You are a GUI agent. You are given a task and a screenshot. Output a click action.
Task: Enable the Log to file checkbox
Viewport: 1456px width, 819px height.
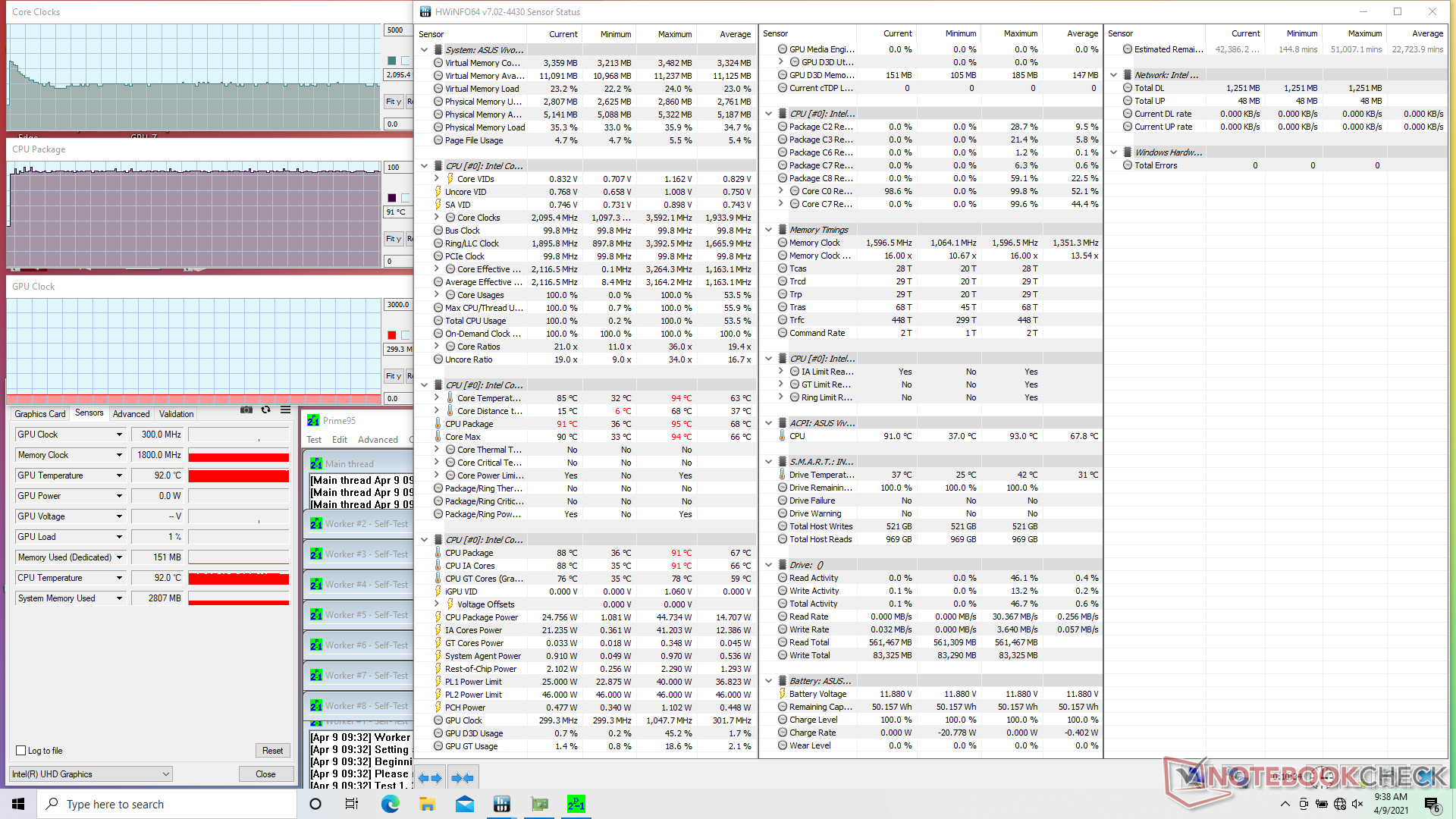coord(21,751)
